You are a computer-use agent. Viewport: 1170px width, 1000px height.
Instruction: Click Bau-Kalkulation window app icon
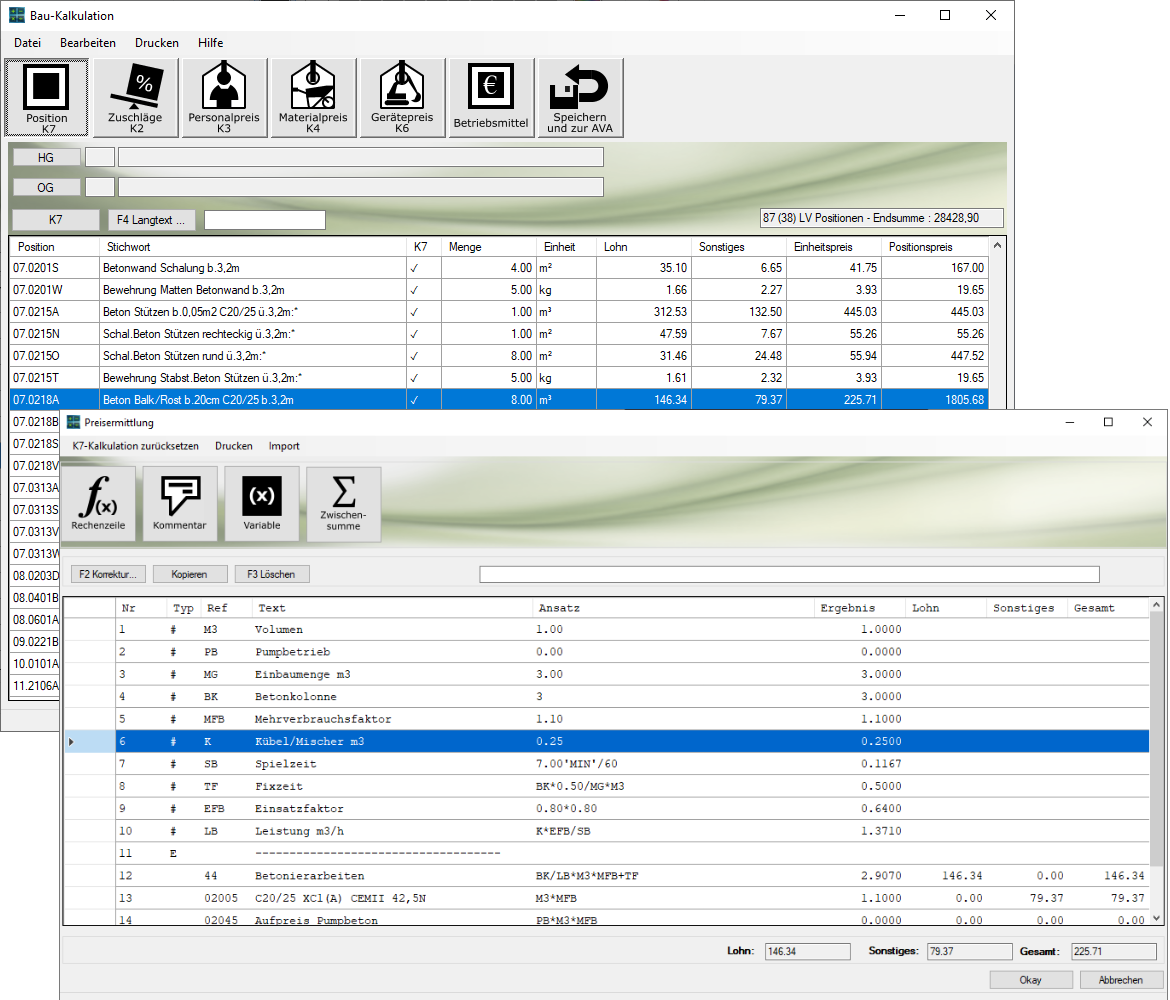16,15
